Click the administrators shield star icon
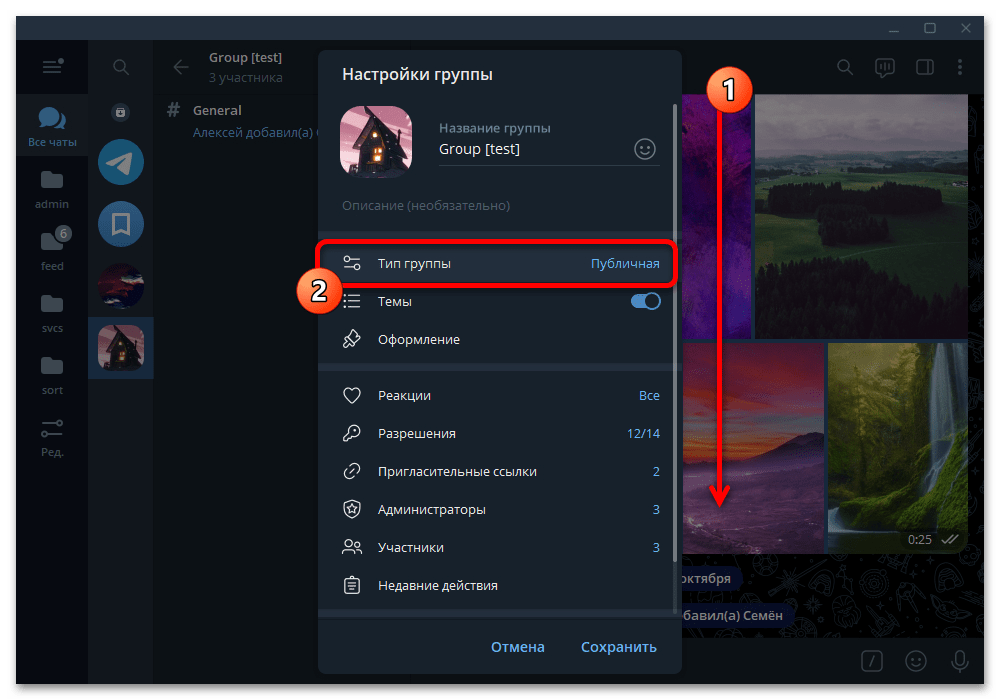 (351, 509)
